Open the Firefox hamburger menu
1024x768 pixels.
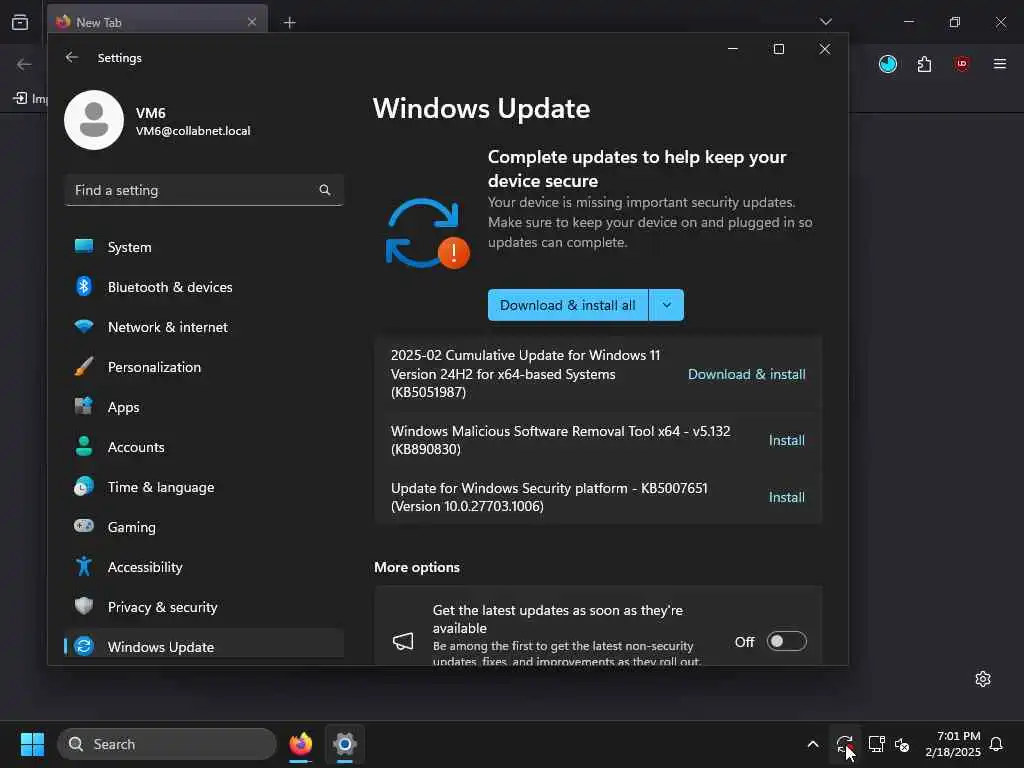click(x=999, y=64)
